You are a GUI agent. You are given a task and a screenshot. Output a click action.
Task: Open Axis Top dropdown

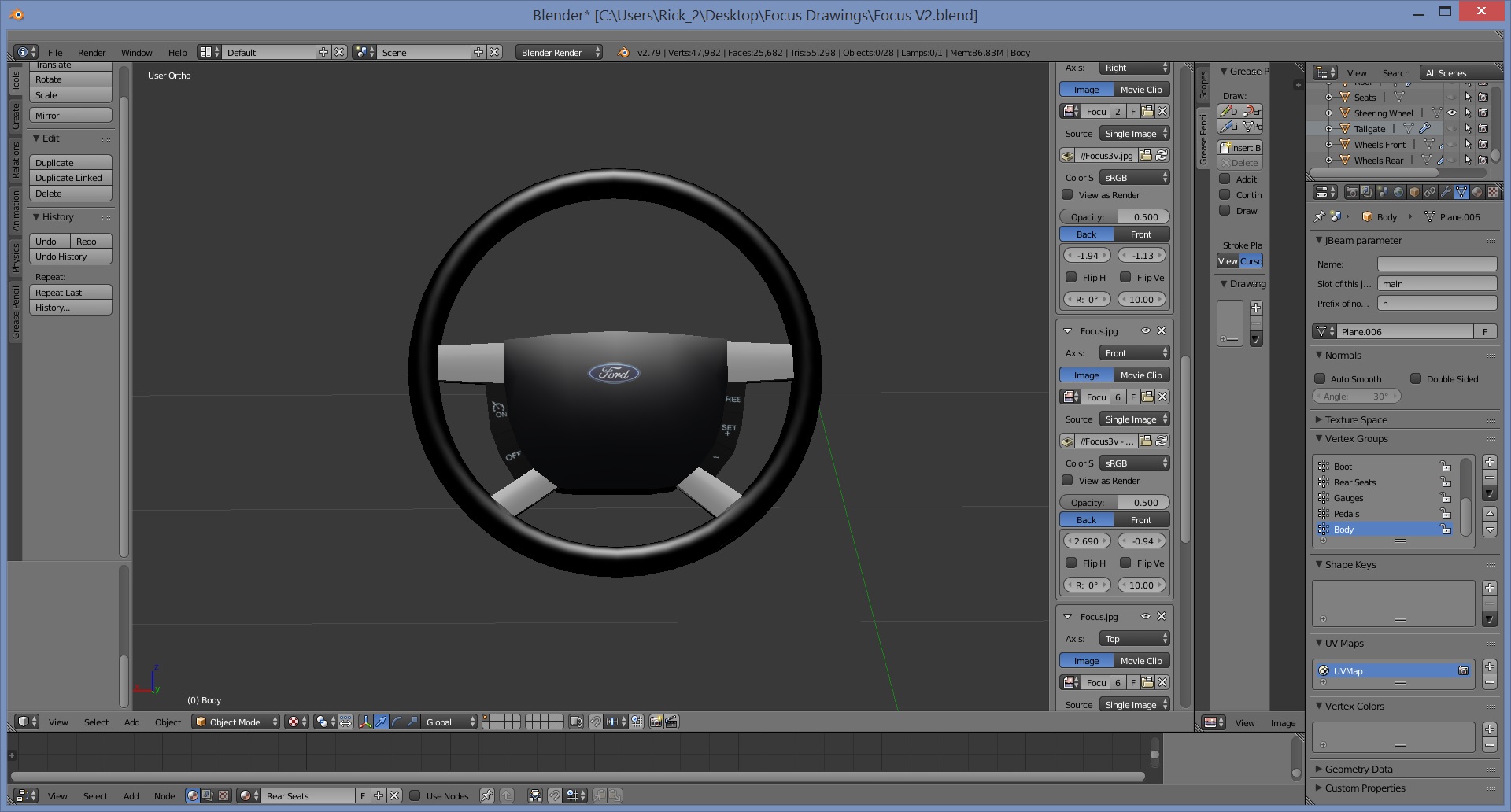pos(1134,638)
